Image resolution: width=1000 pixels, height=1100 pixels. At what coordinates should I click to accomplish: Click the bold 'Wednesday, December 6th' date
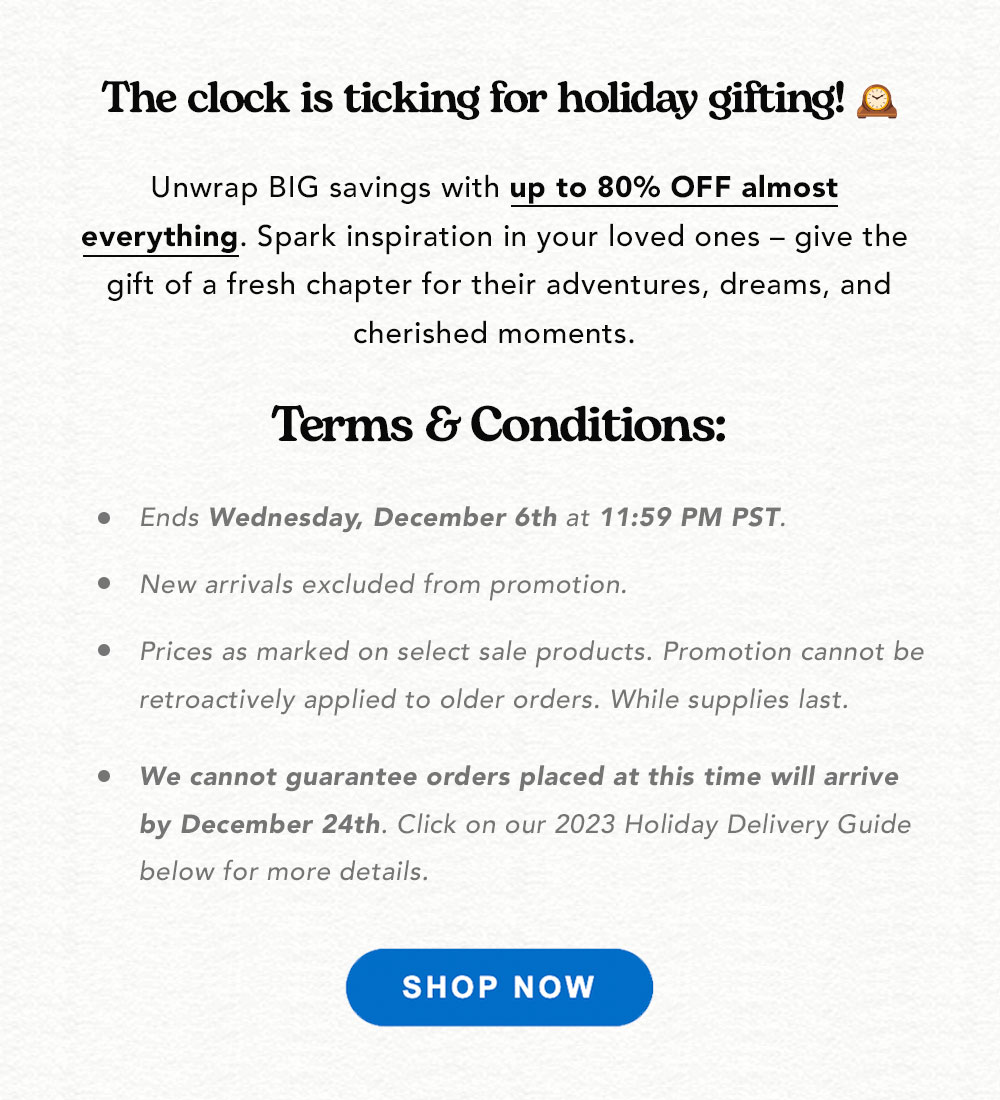coord(382,518)
